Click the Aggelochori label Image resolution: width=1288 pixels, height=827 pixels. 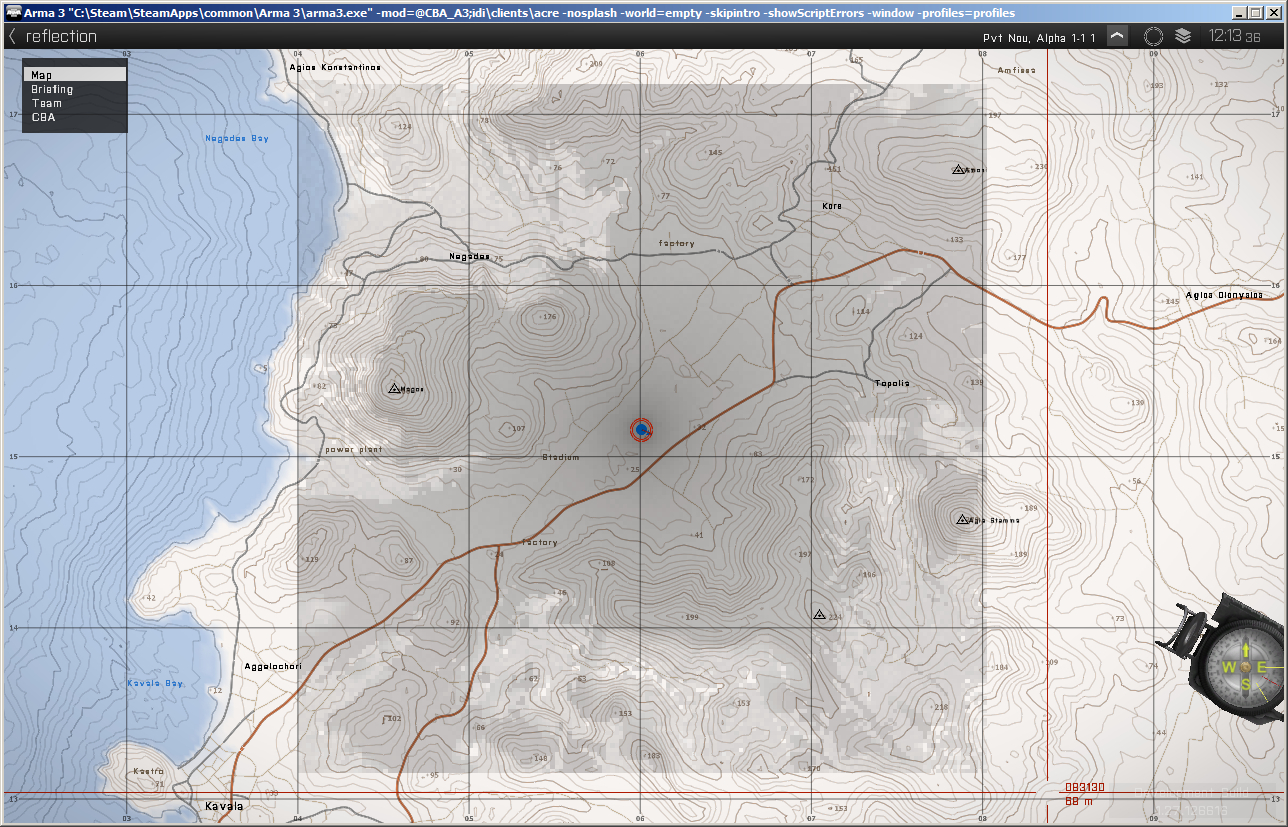273,666
